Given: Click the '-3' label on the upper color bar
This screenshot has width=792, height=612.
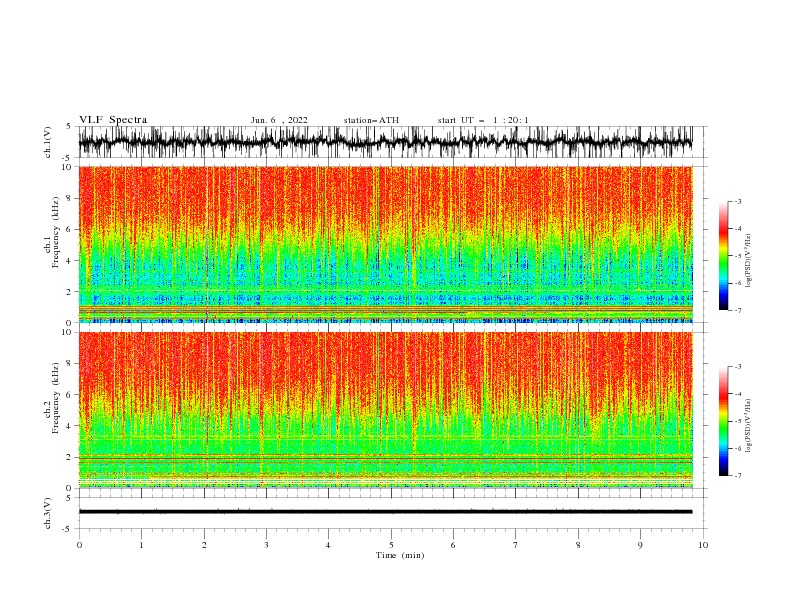Looking at the screenshot, I should (x=737, y=201).
